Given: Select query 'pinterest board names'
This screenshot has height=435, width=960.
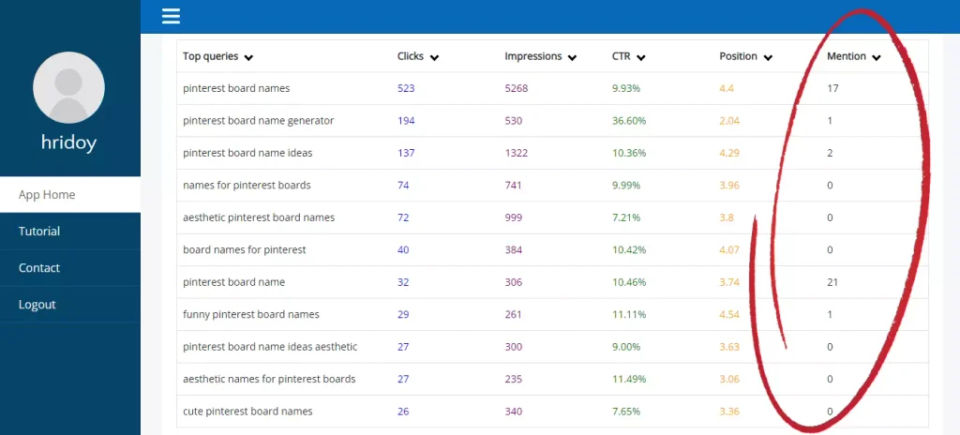Looking at the screenshot, I should tap(236, 88).
